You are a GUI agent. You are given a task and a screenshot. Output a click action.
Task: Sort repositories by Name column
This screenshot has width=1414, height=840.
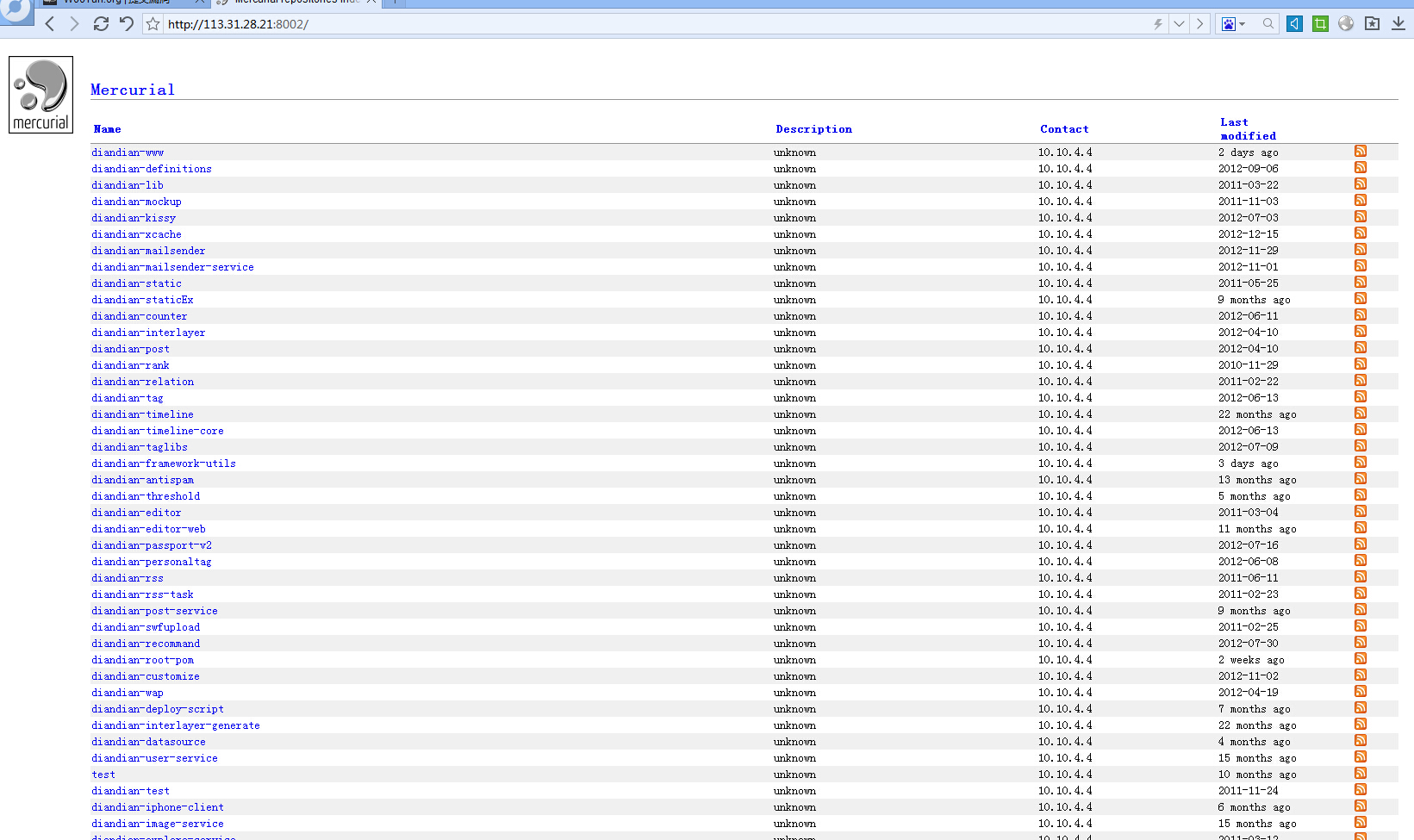[x=107, y=129]
